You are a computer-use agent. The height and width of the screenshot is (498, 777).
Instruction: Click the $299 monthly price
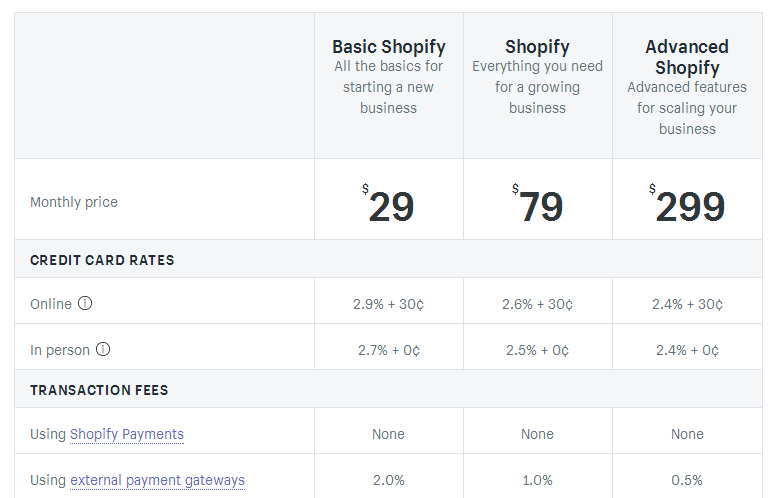tap(687, 204)
